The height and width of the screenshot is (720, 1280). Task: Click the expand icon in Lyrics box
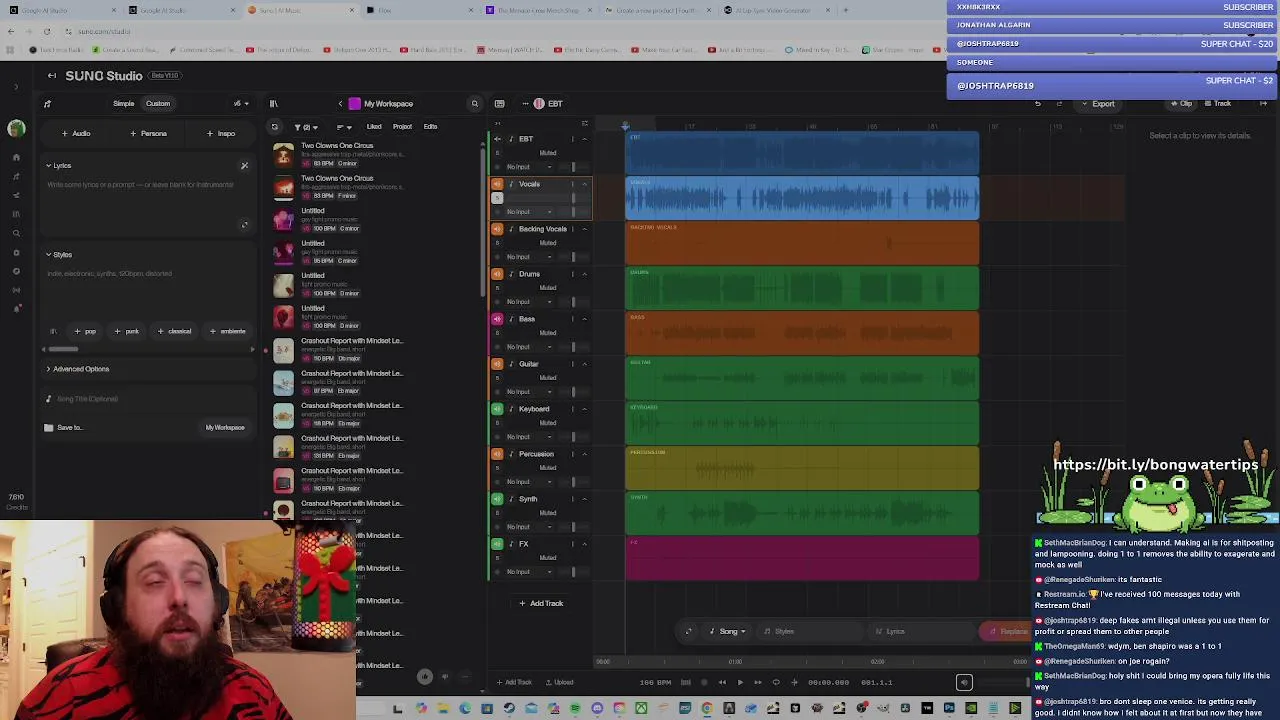click(x=244, y=224)
